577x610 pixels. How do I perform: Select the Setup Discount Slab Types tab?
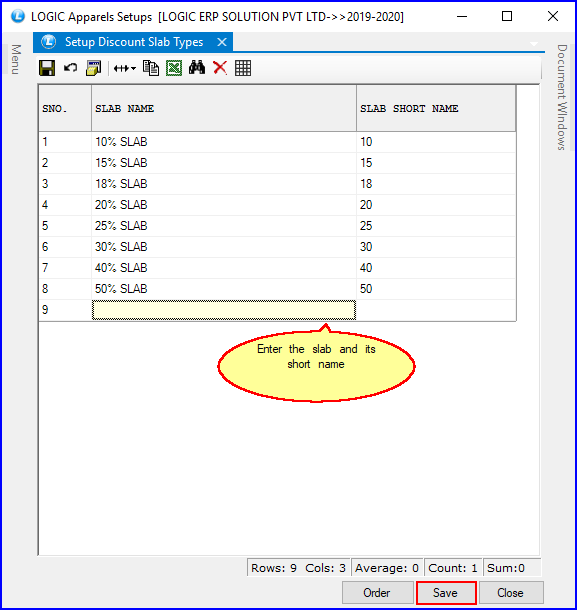(x=134, y=42)
